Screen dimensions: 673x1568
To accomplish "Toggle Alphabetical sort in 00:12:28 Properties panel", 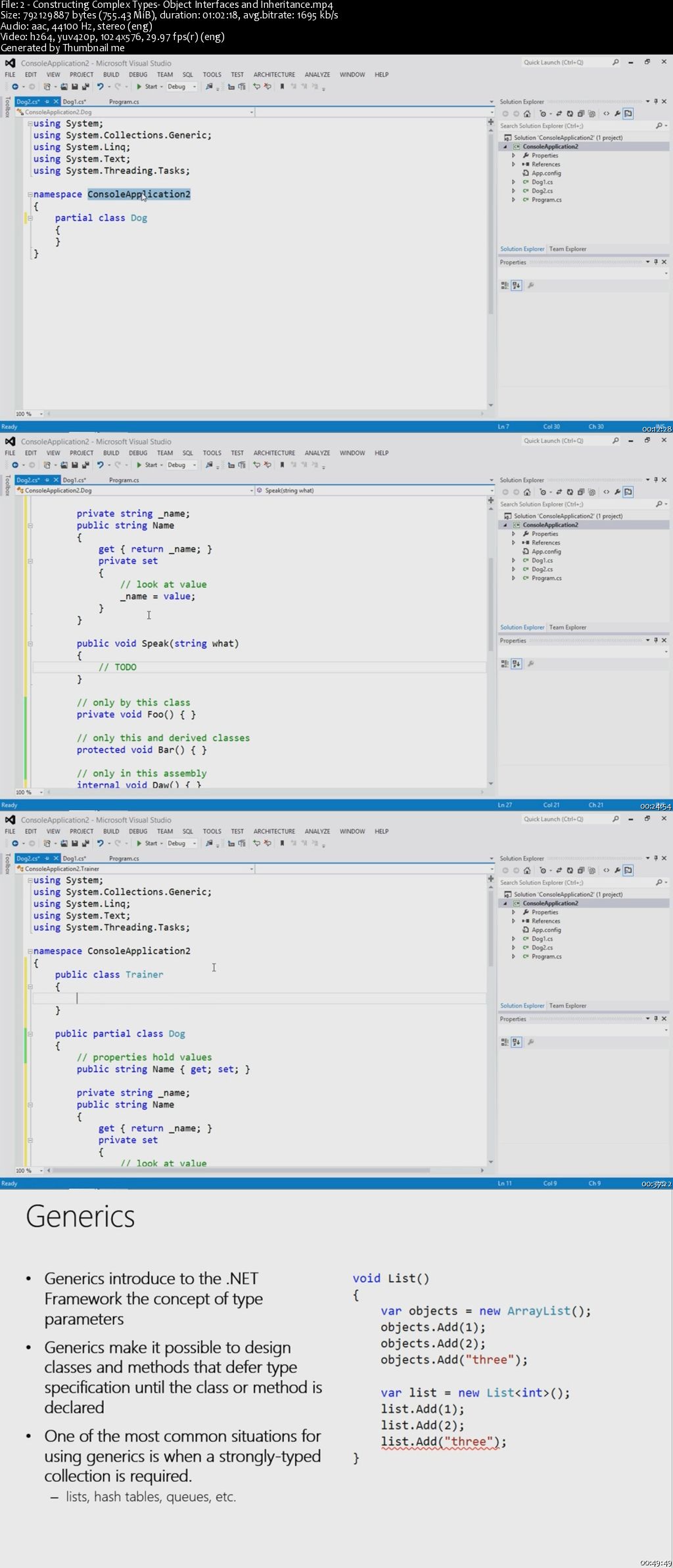I will [x=517, y=286].
